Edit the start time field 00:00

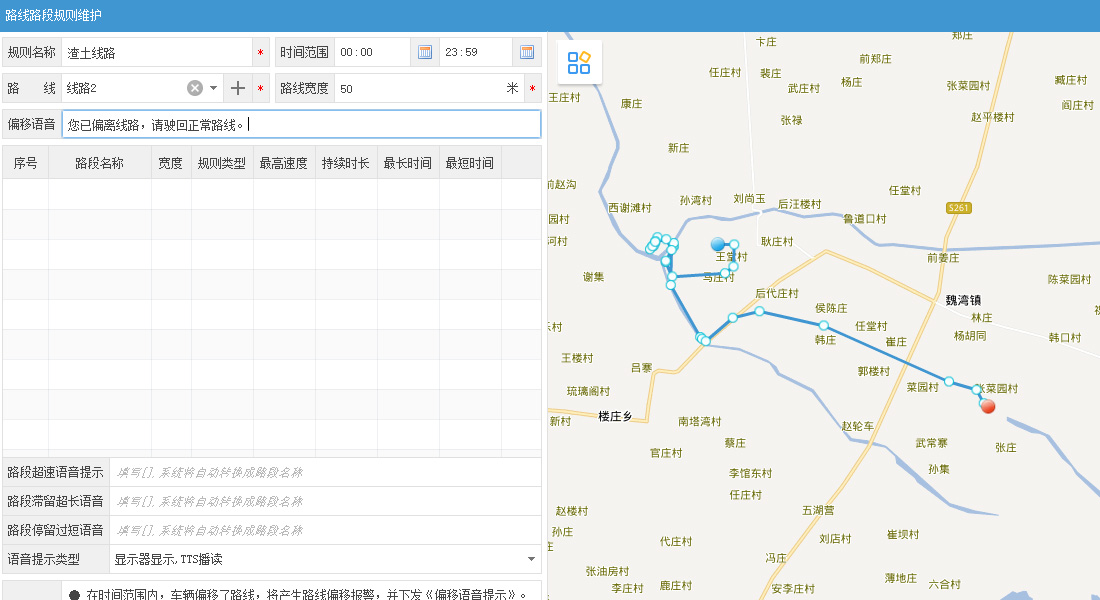click(x=373, y=53)
